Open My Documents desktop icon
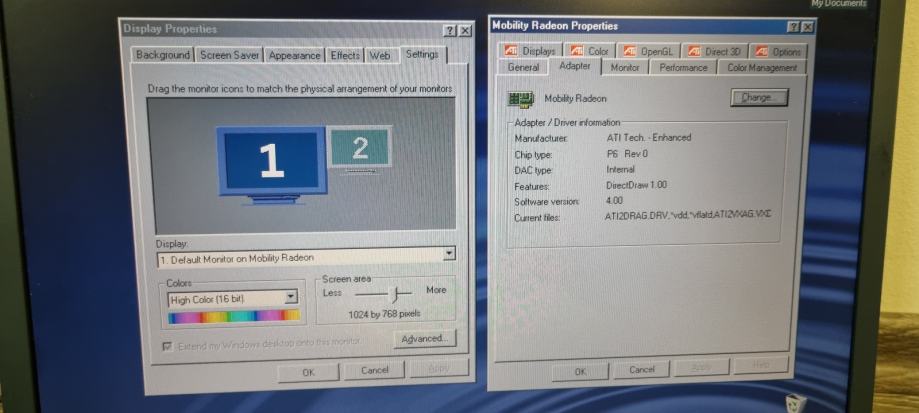The height and width of the screenshot is (413, 919). [839, 4]
